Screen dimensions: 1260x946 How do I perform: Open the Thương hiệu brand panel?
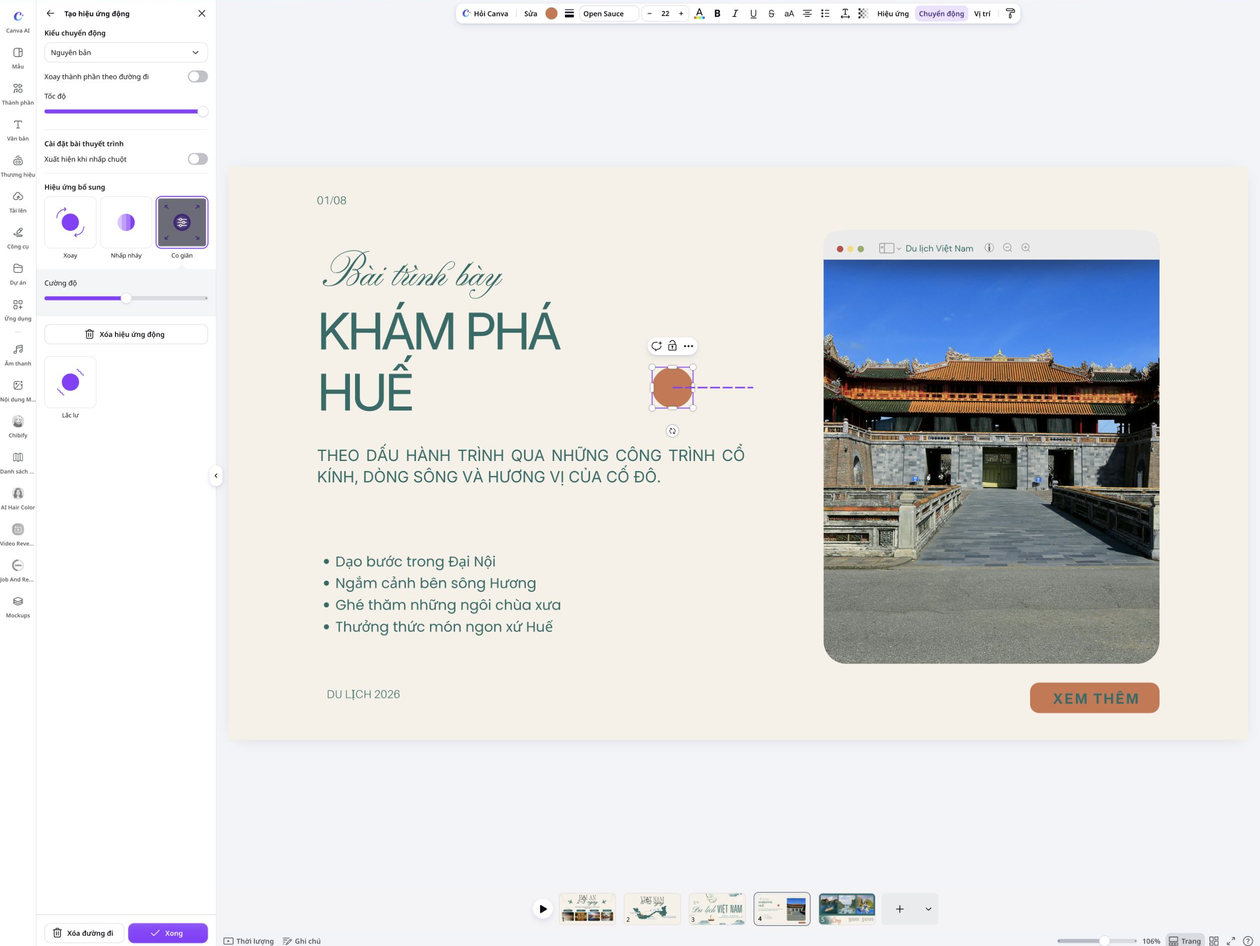tap(18, 165)
